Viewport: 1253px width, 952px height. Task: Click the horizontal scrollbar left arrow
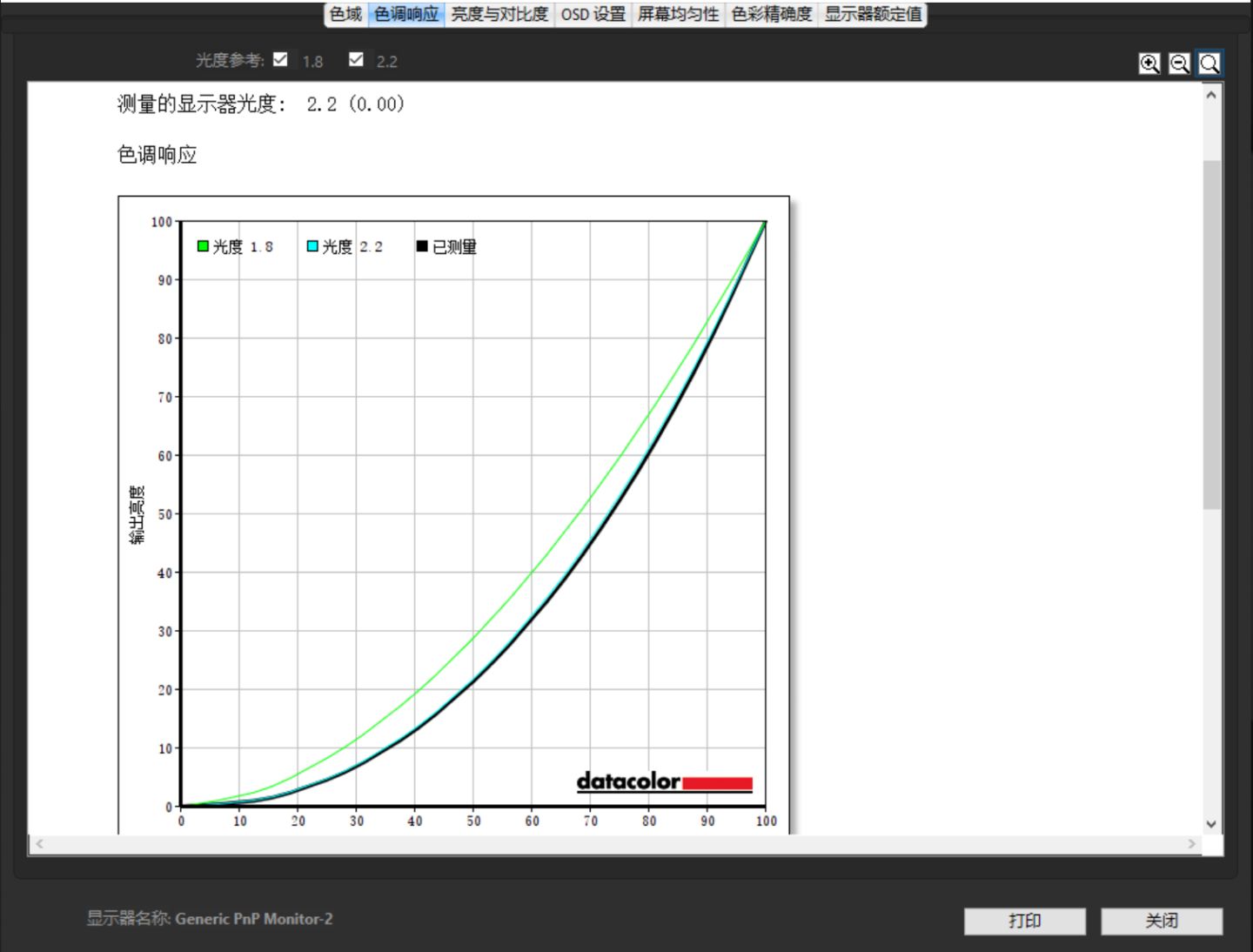click(x=39, y=843)
